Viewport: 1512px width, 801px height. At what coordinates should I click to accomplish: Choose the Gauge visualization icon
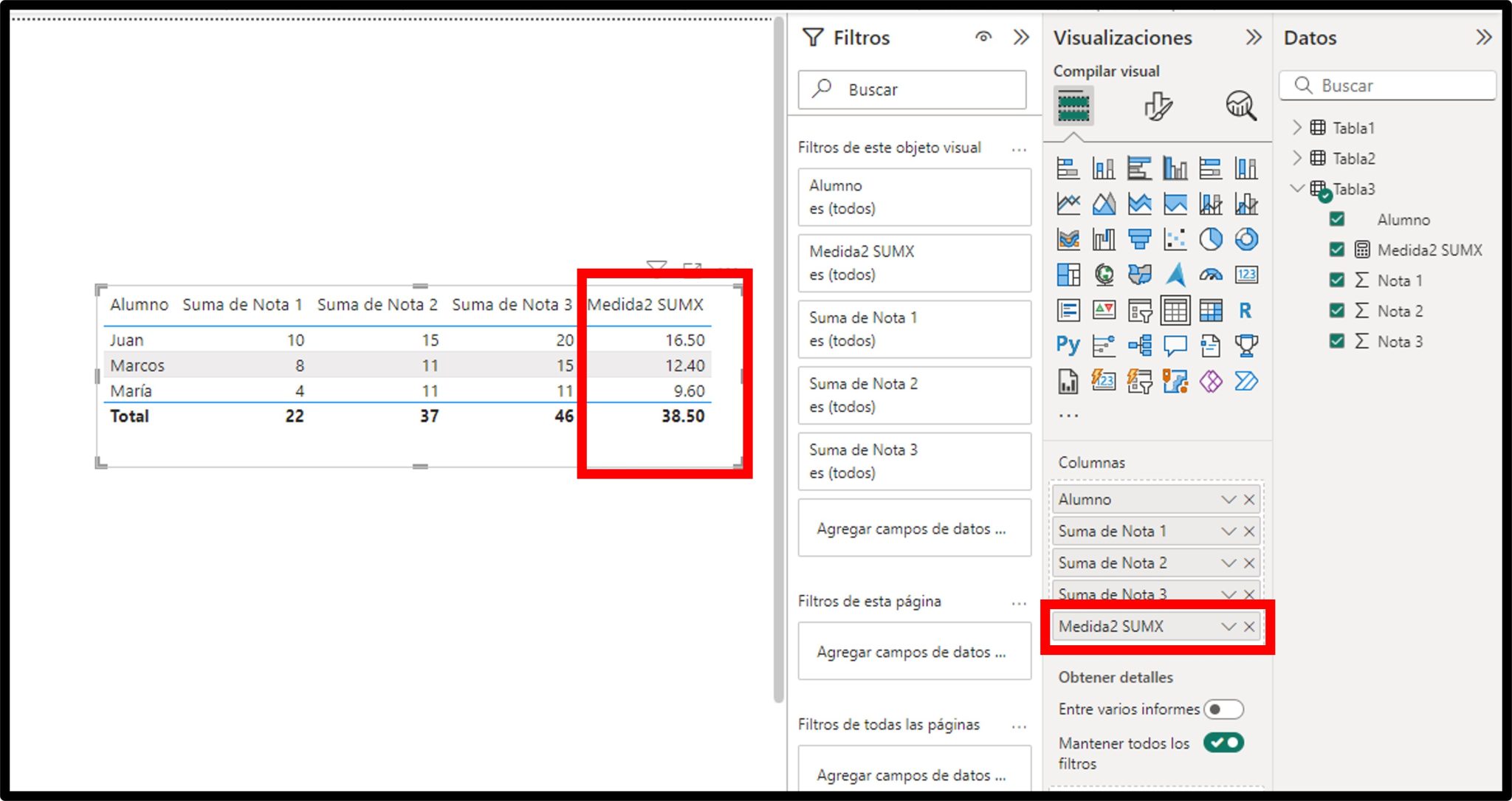[x=1210, y=275]
